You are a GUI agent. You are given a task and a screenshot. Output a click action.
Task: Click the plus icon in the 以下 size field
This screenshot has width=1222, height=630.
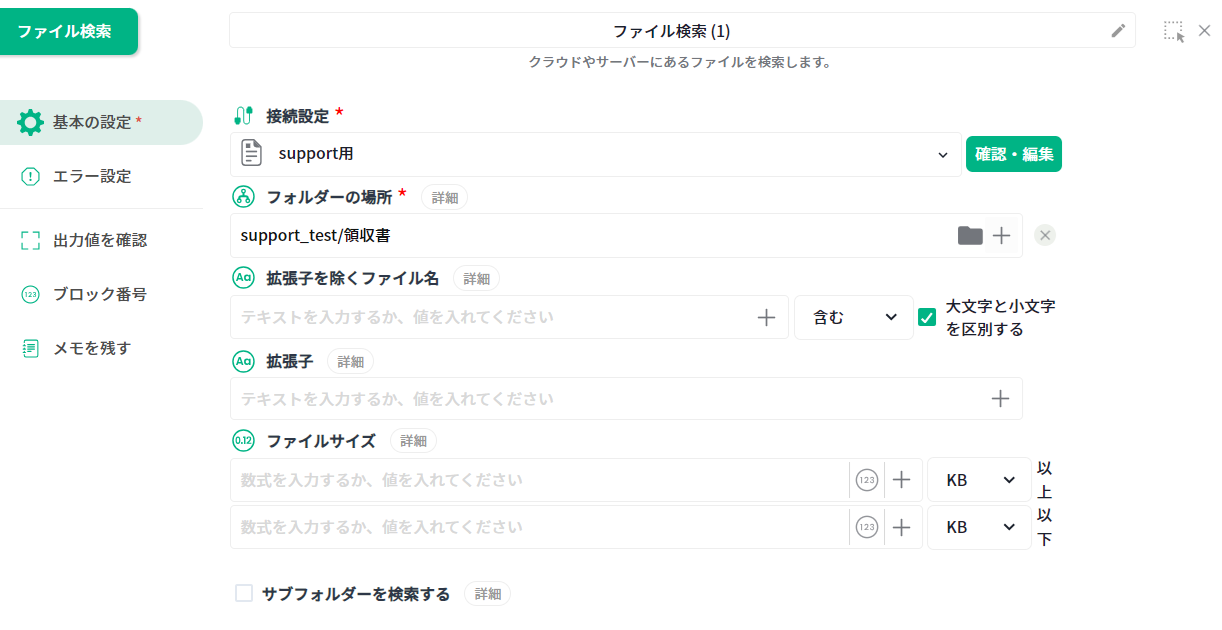point(901,527)
